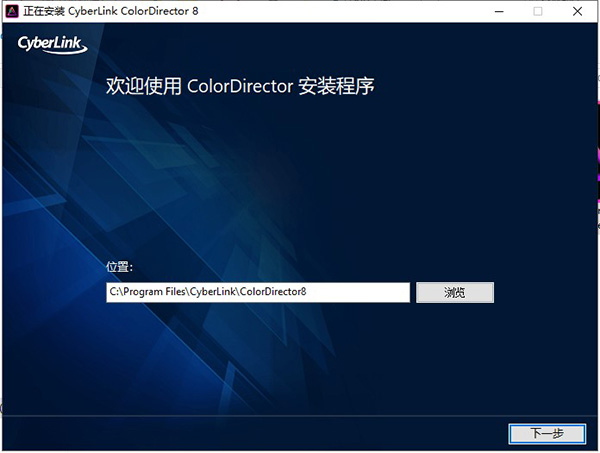Click the 位置: label above the path
The image size is (600, 453).
click(120, 268)
